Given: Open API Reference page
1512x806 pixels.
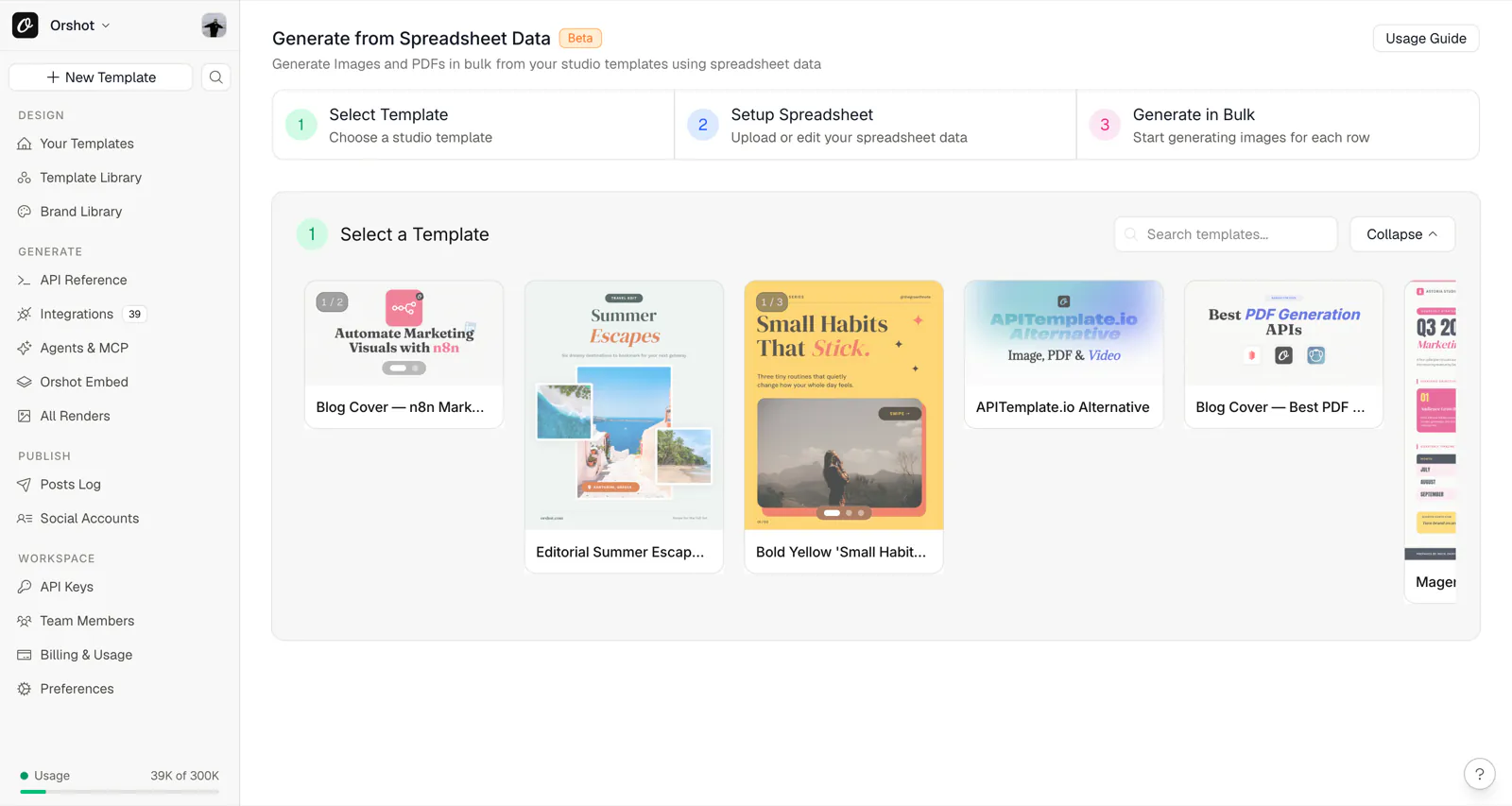Looking at the screenshot, I should click(x=83, y=280).
